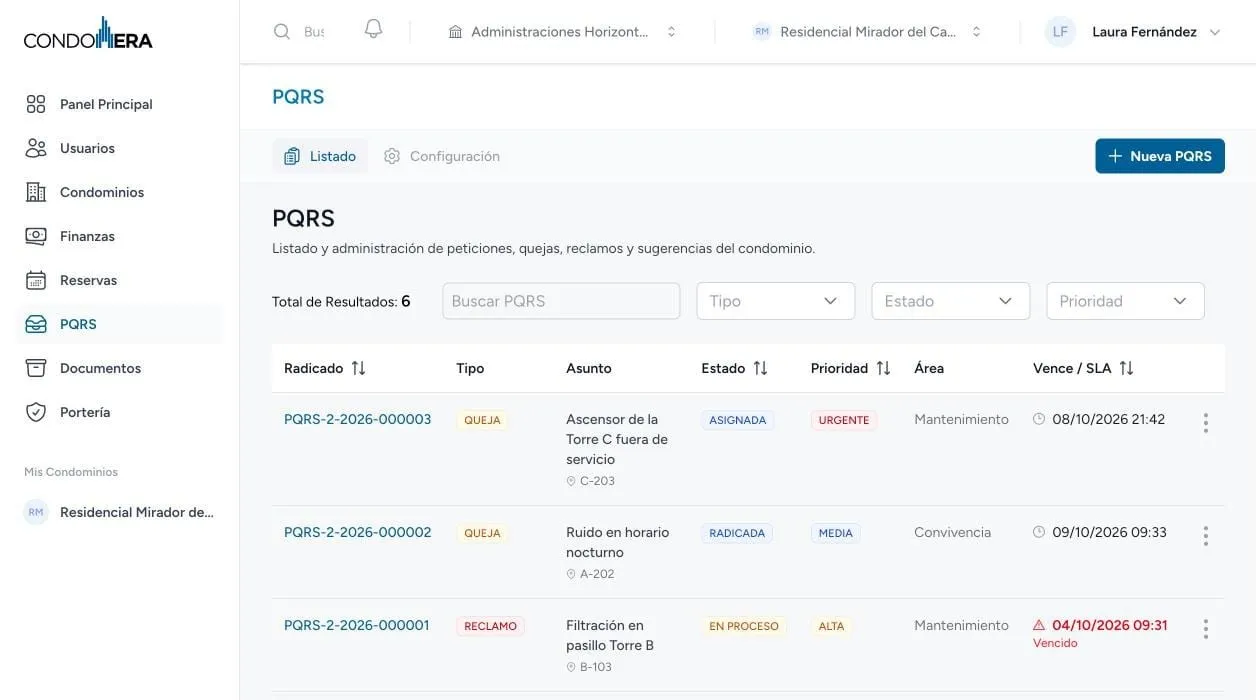Focus the header search input
The width and height of the screenshot is (1256, 700).
[314, 32]
